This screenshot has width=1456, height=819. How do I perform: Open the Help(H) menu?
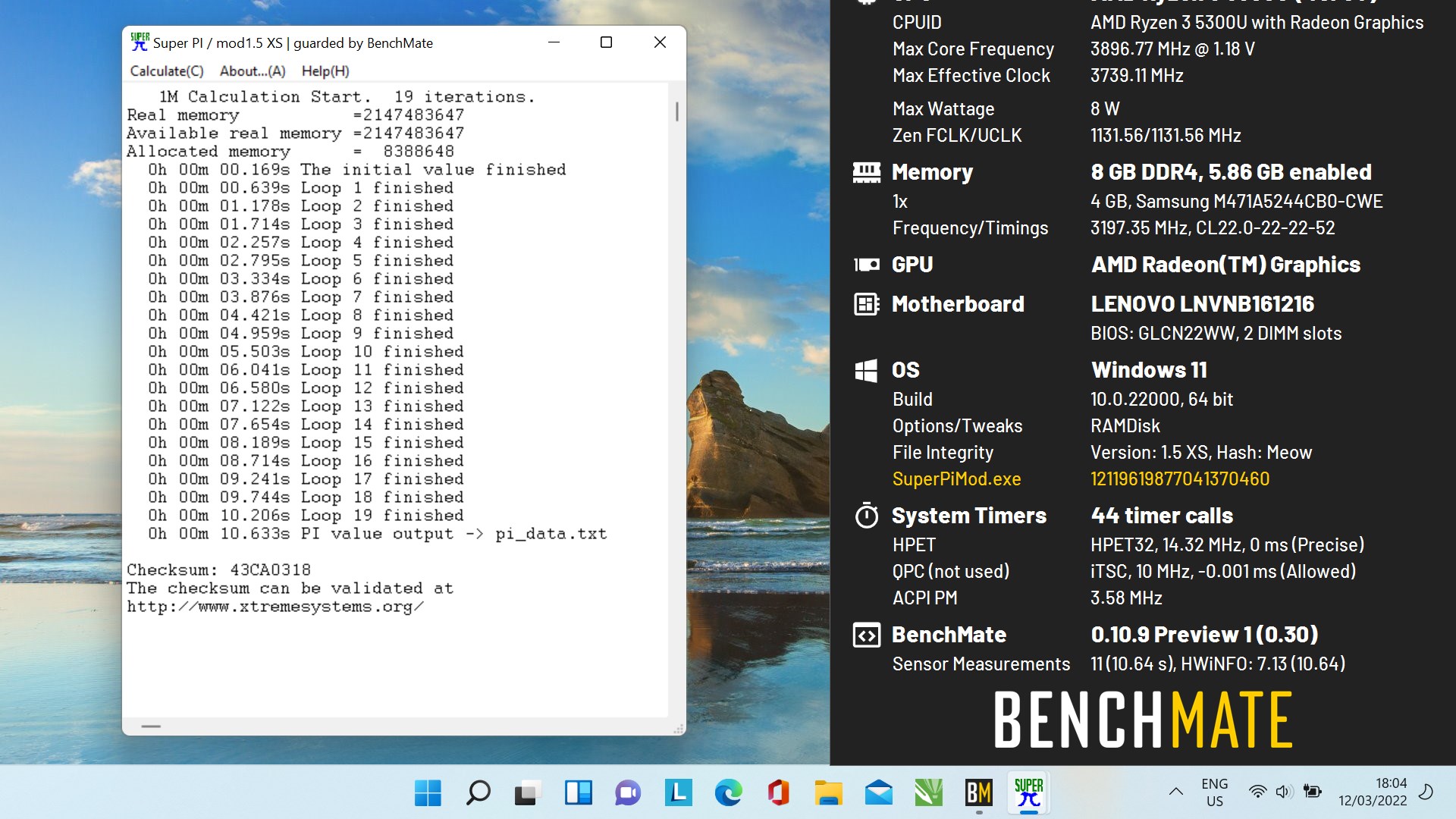325,71
